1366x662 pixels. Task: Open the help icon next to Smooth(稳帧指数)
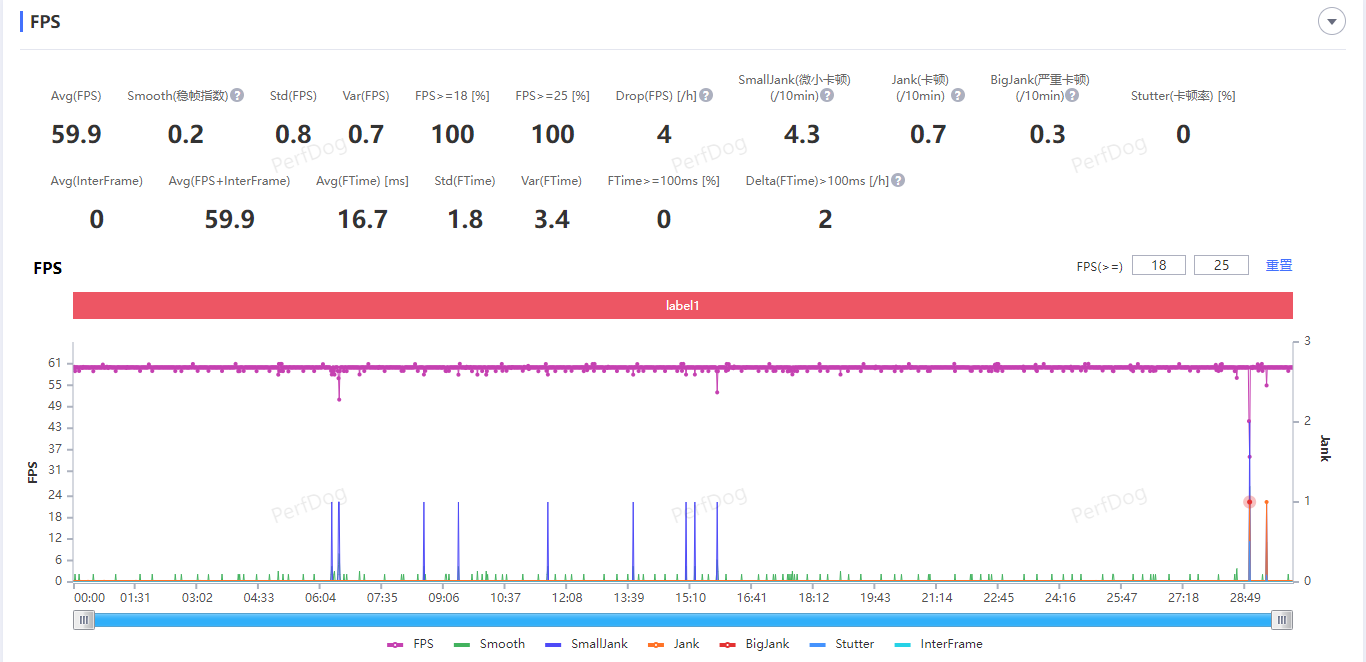click(x=237, y=95)
